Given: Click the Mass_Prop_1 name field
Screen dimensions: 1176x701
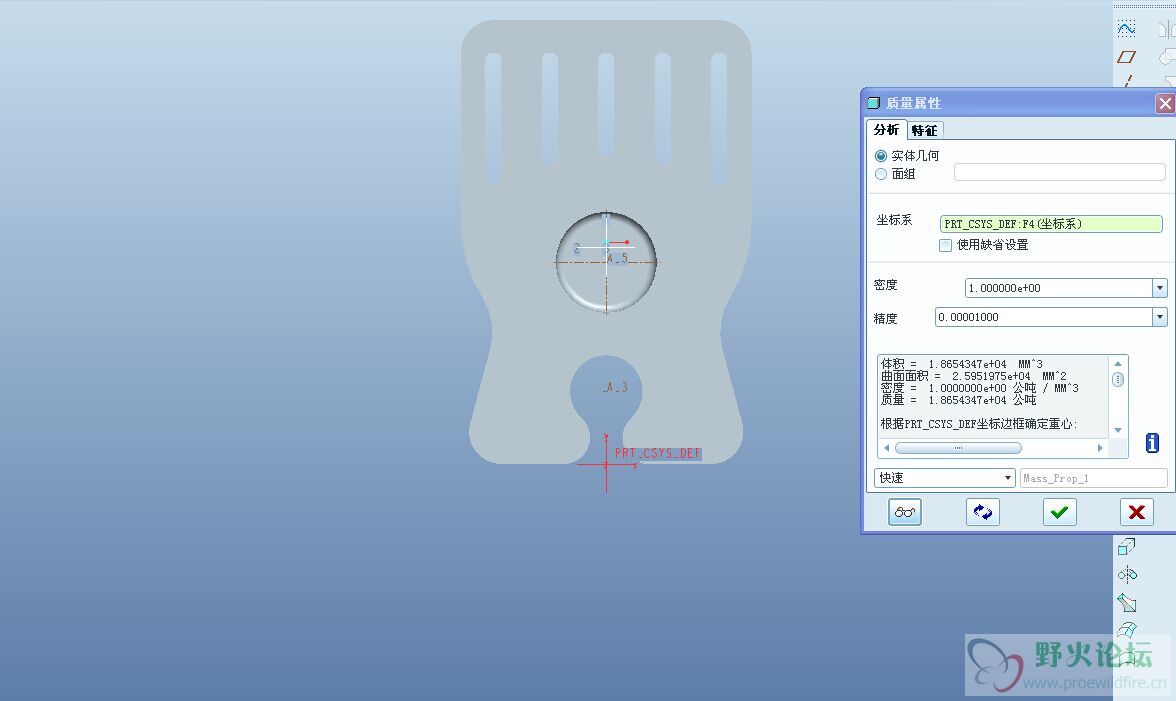Looking at the screenshot, I should coord(1094,478).
